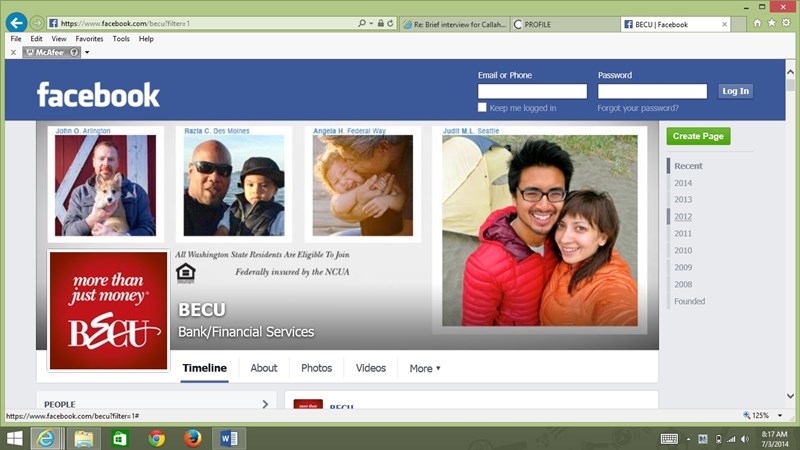The image size is (800, 450).
Task: Expand the More dropdown on BECU page
Action: point(425,368)
